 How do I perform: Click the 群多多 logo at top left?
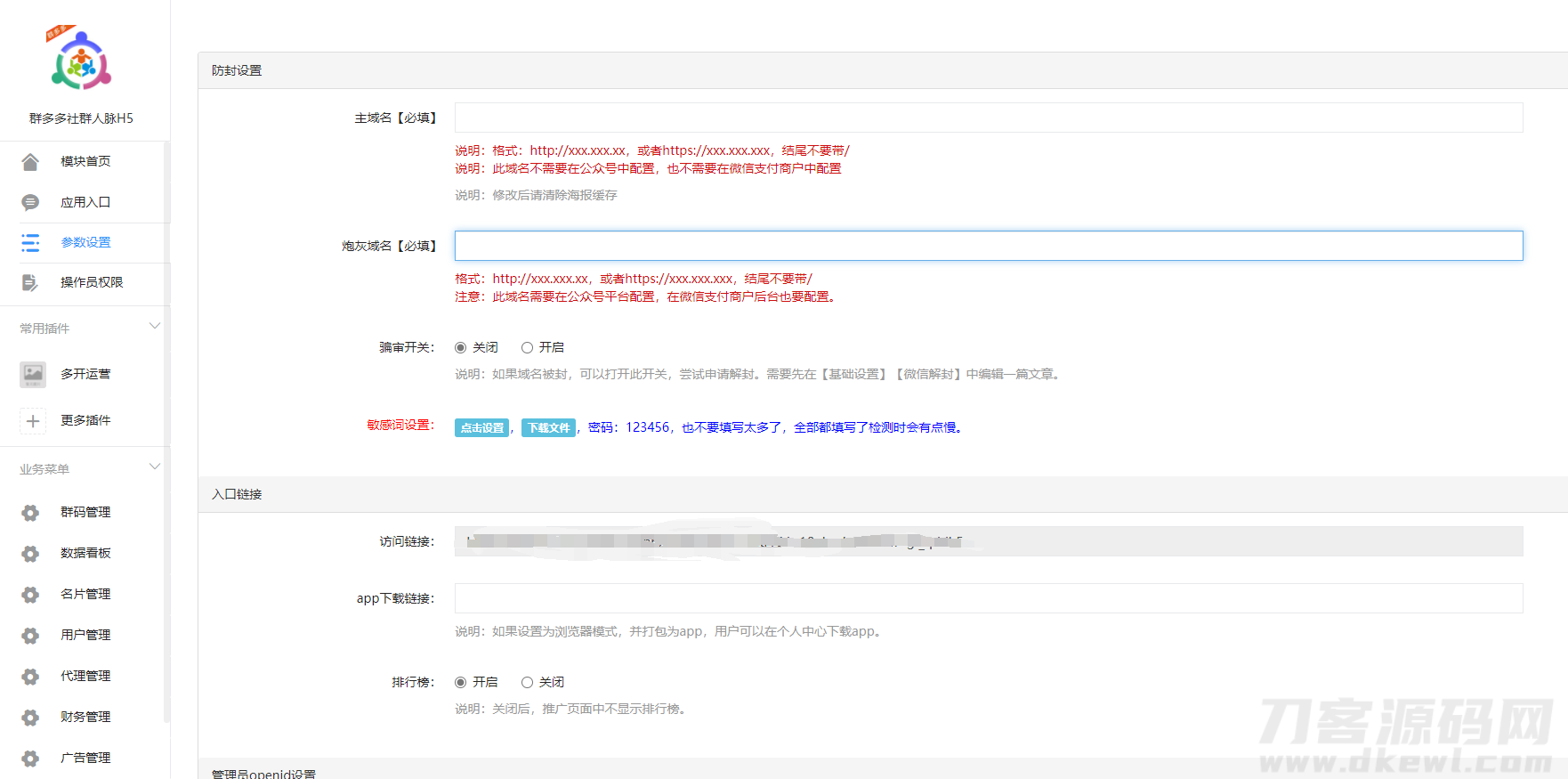click(81, 61)
